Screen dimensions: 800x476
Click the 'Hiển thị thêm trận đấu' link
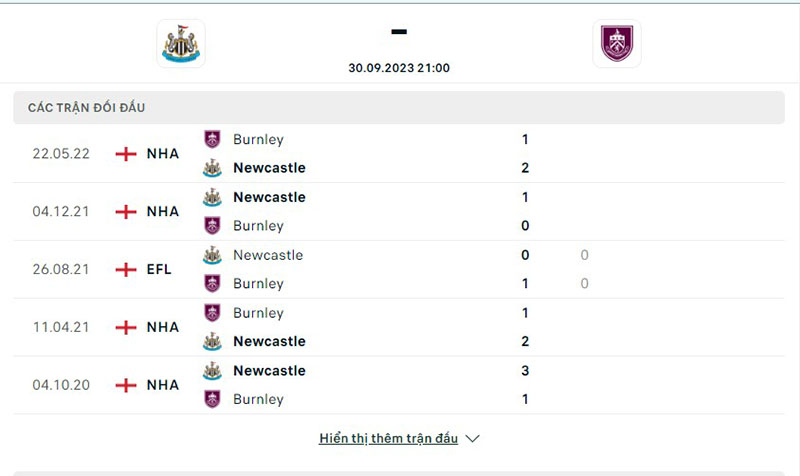coord(388,438)
